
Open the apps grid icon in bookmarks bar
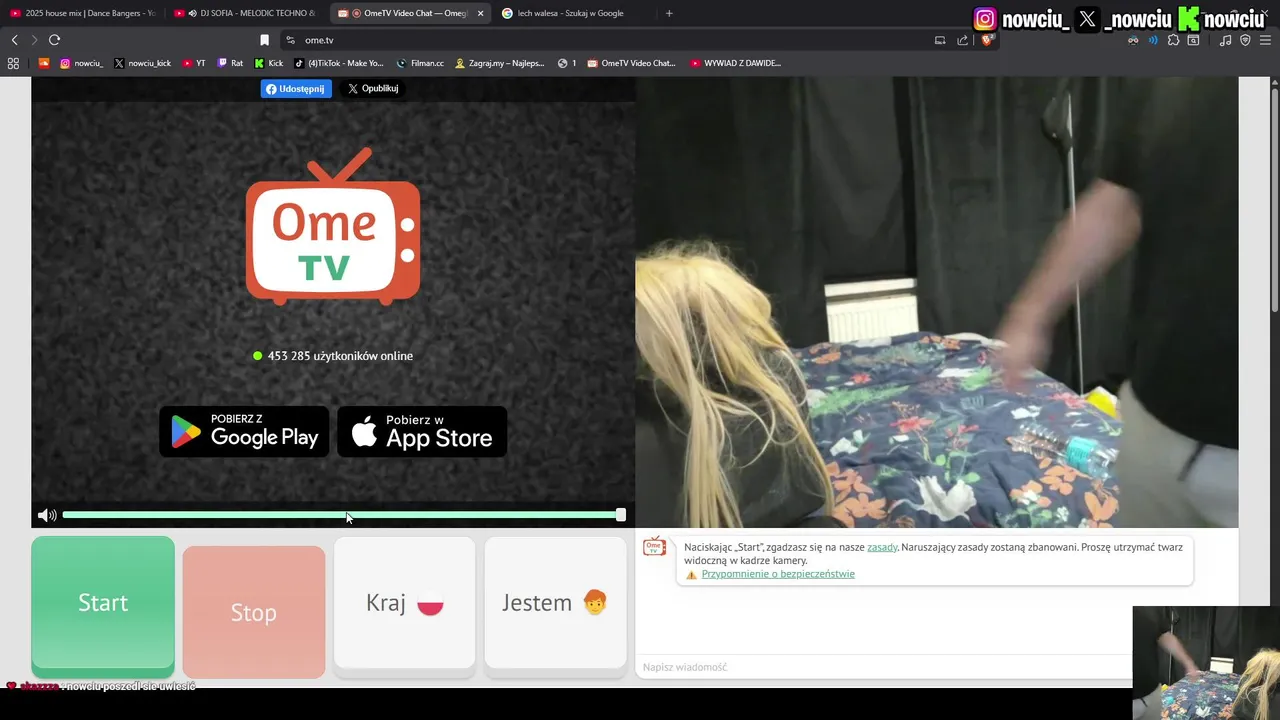pos(13,63)
